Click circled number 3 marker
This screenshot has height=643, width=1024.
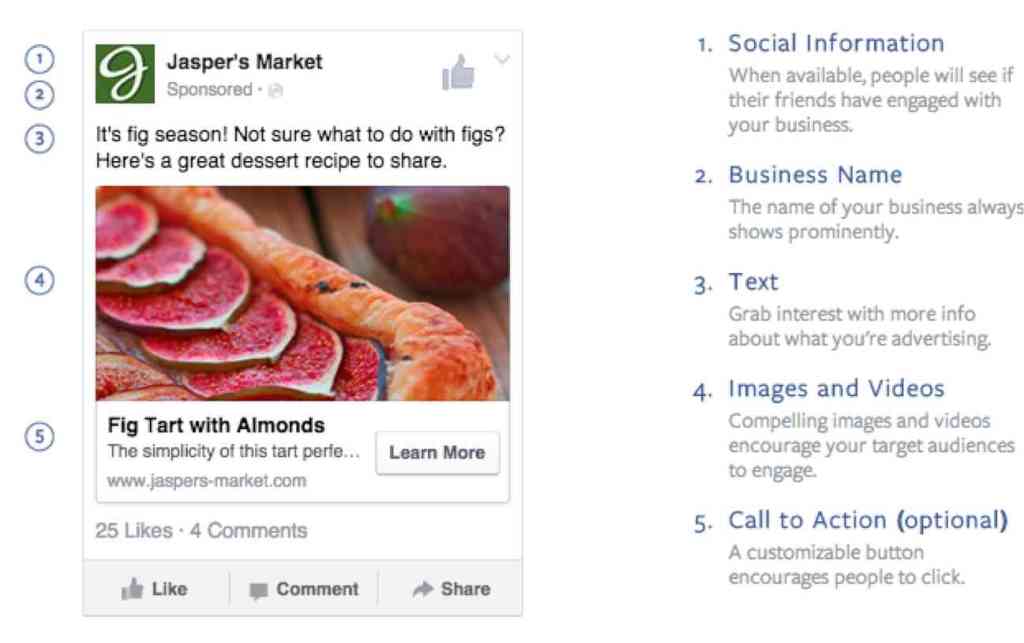pos(39,139)
